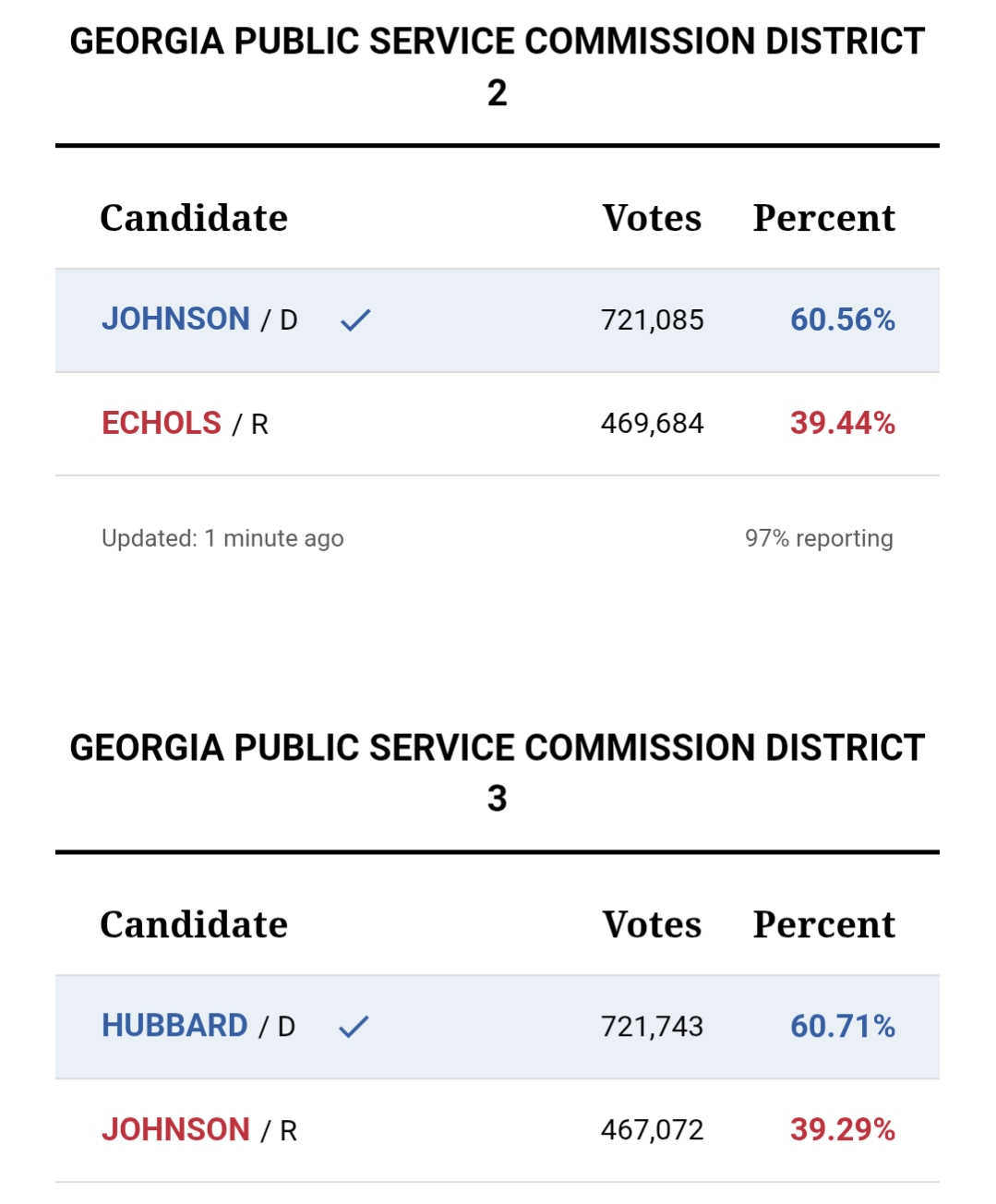996x1204 pixels.
Task: Click the District 2 Percent column header
Action: (x=823, y=219)
